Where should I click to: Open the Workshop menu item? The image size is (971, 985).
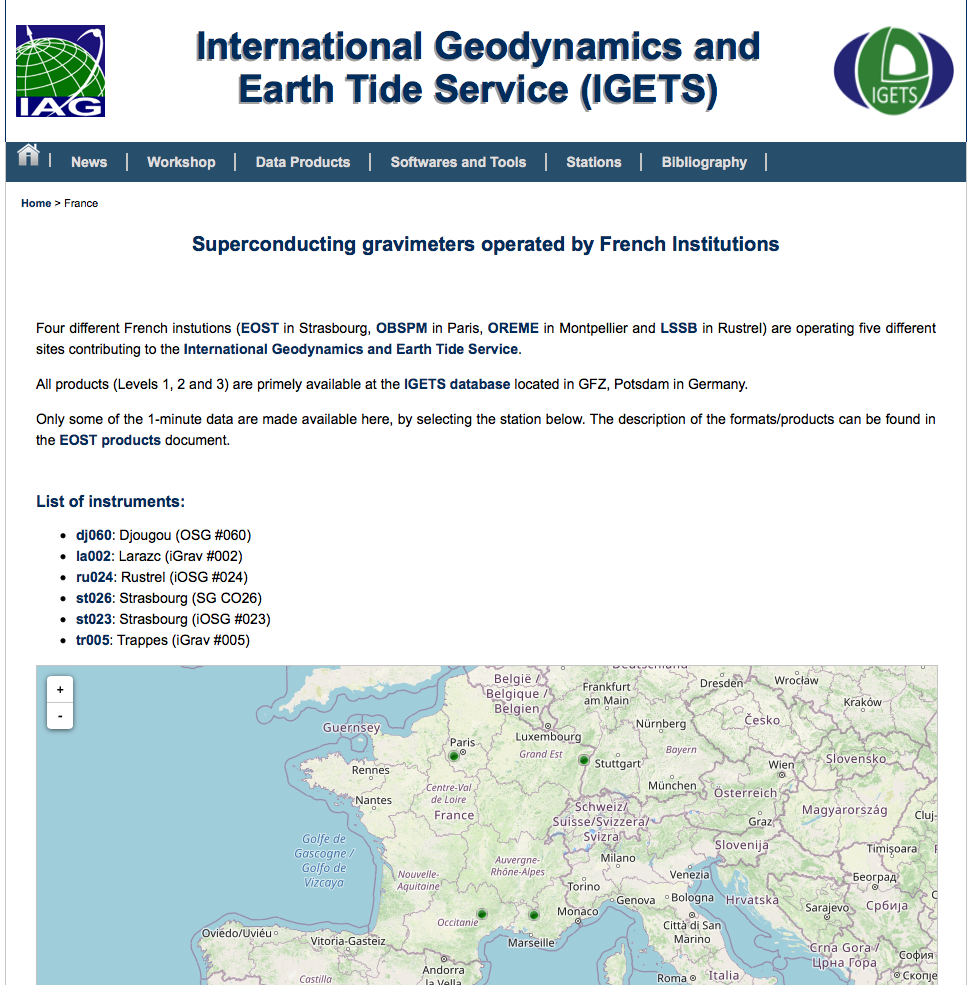coord(181,162)
